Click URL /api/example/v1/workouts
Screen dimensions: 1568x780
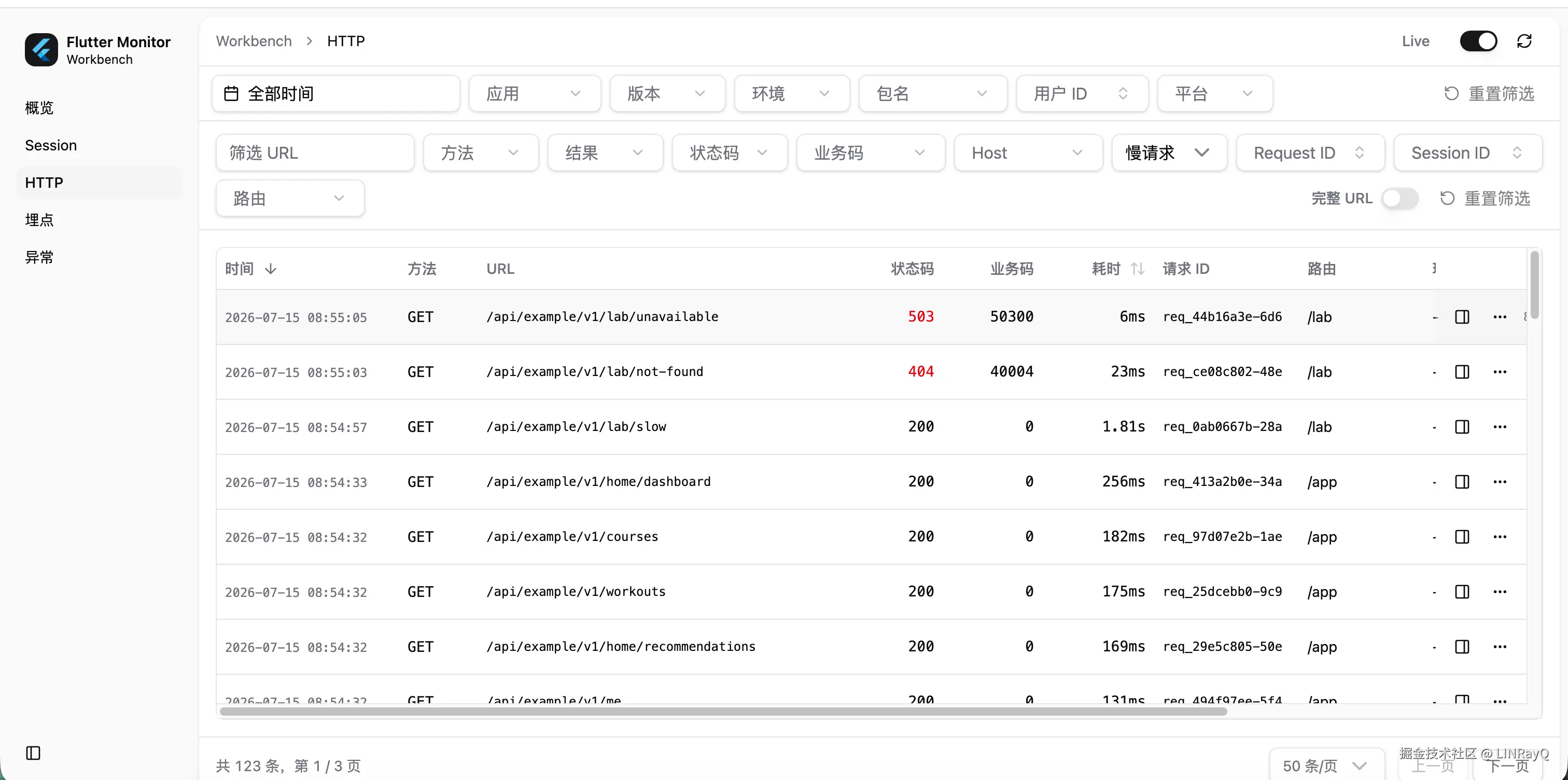click(576, 591)
